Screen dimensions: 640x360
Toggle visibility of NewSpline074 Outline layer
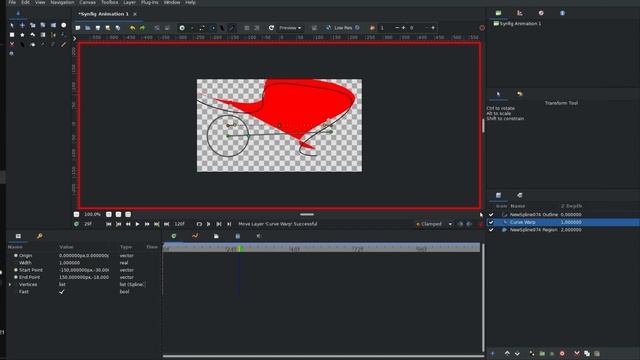[491, 215]
